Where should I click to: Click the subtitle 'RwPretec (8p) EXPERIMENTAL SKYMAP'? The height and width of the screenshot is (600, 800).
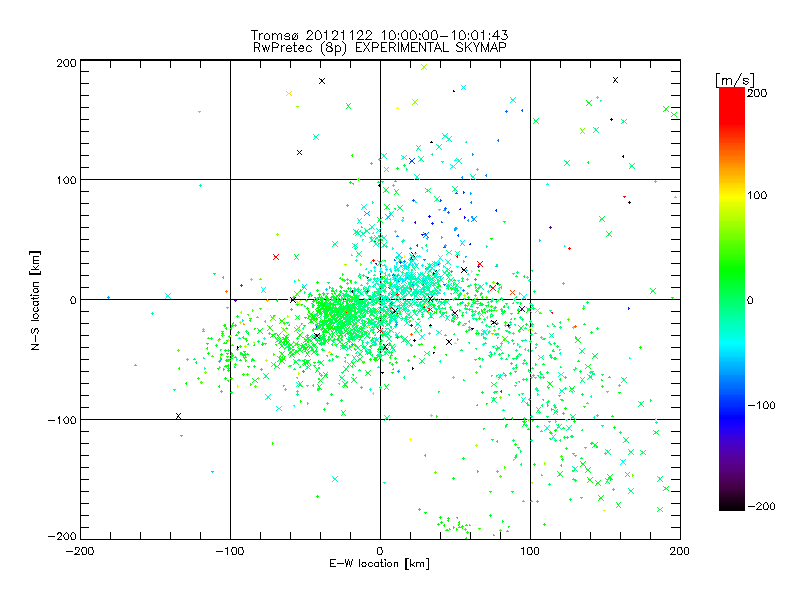click(x=380, y=48)
